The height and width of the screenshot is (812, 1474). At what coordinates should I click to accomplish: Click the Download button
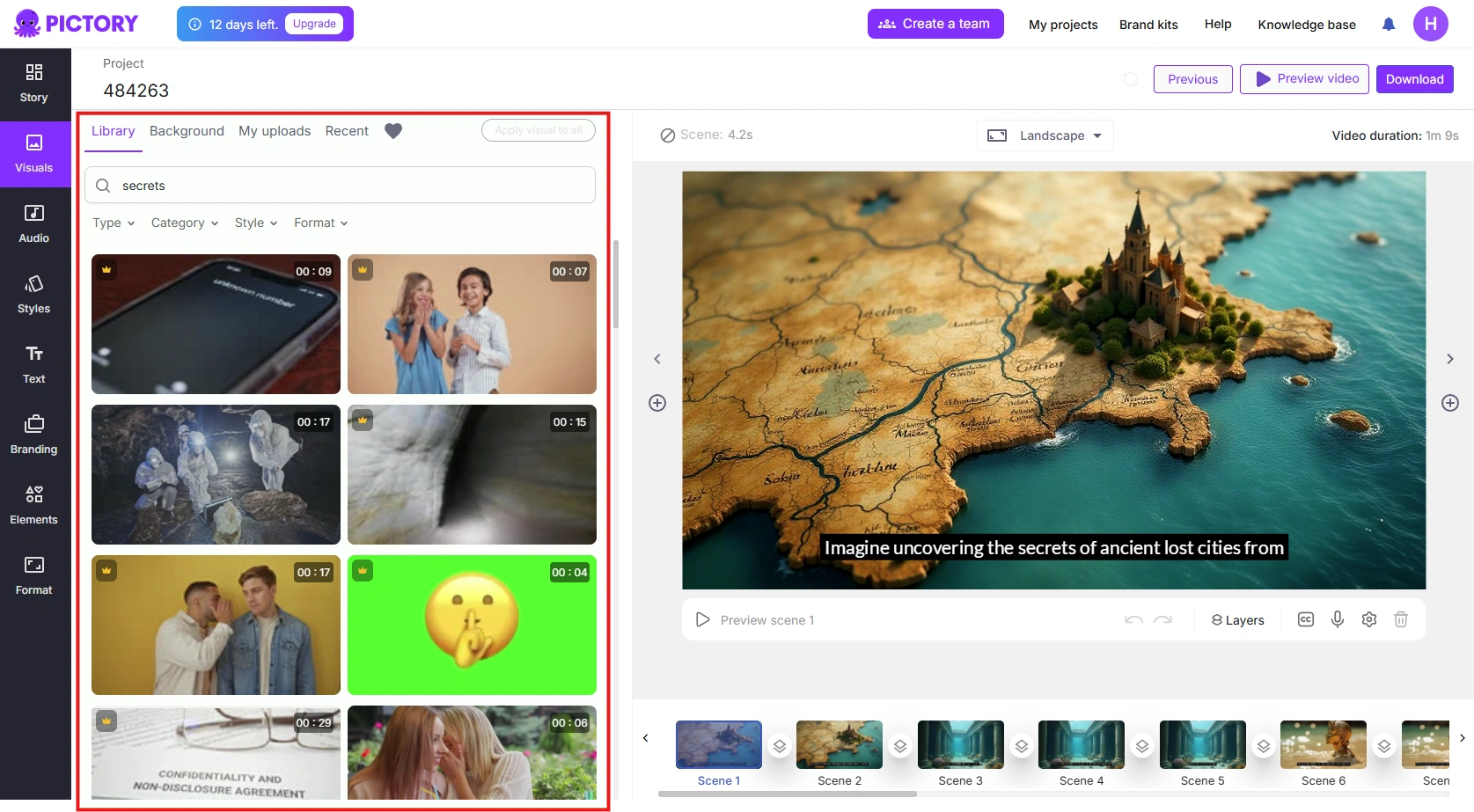(x=1414, y=79)
